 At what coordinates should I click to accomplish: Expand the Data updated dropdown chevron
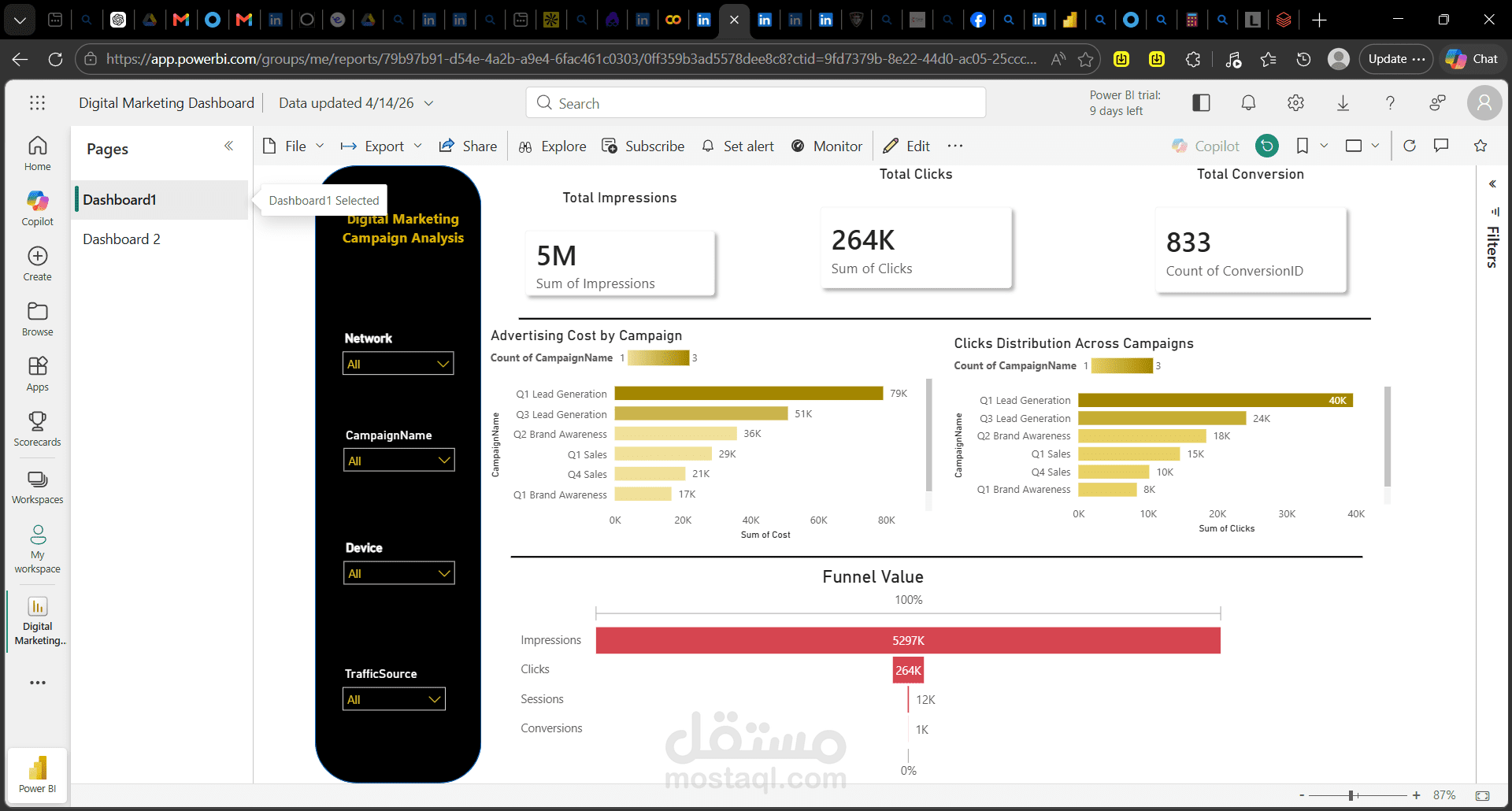click(428, 103)
